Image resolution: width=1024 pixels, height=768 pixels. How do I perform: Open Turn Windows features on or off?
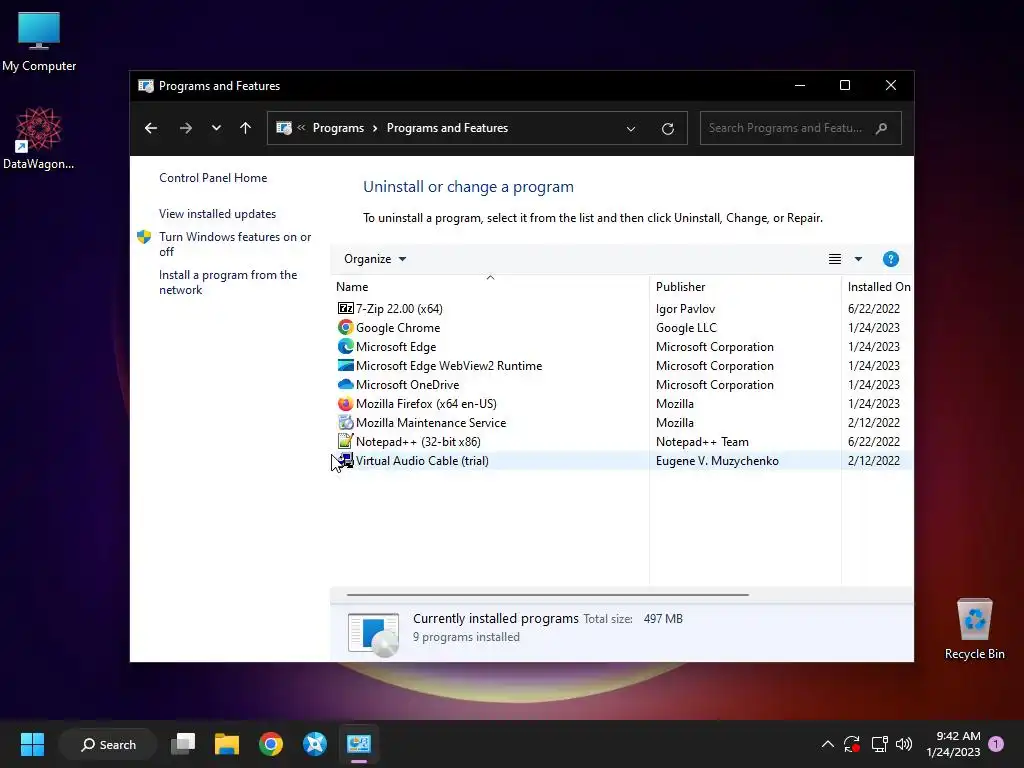pyautogui.click(x=235, y=244)
